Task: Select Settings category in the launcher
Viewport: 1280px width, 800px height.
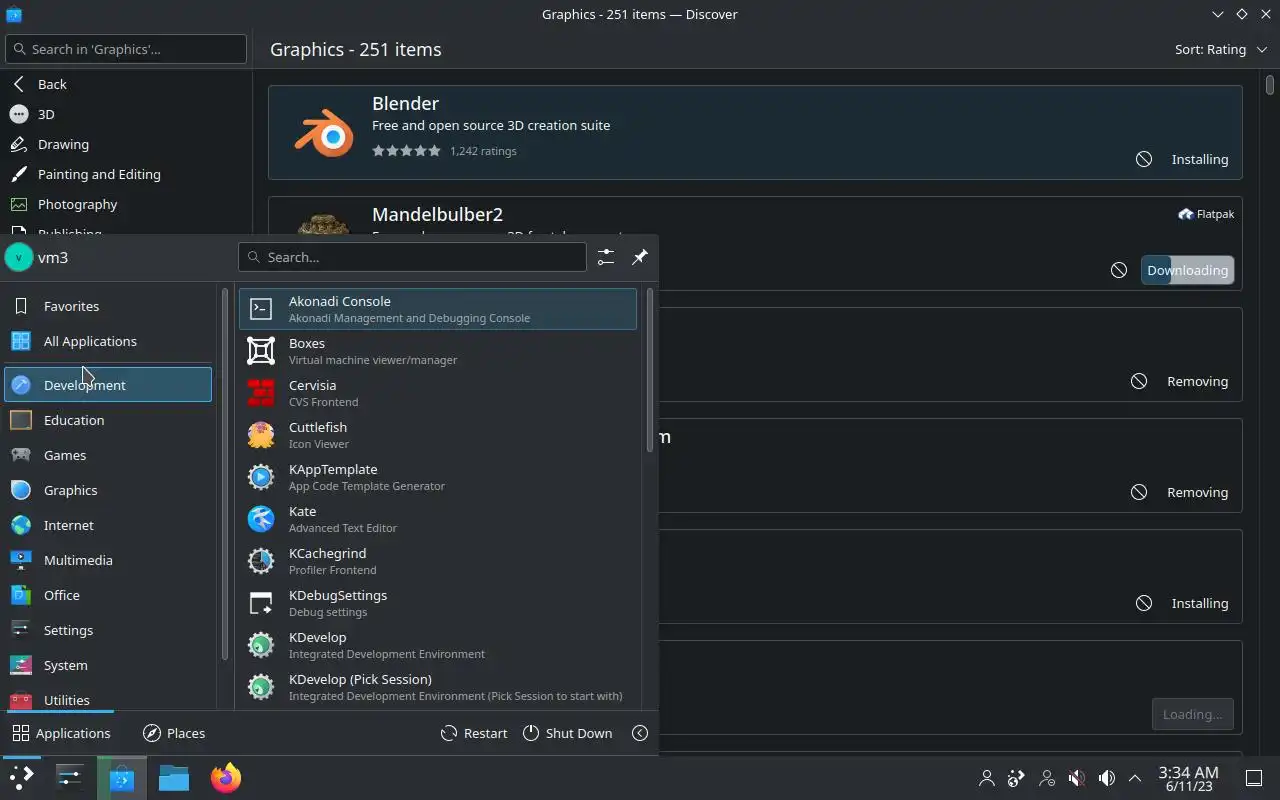Action: click(108, 630)
